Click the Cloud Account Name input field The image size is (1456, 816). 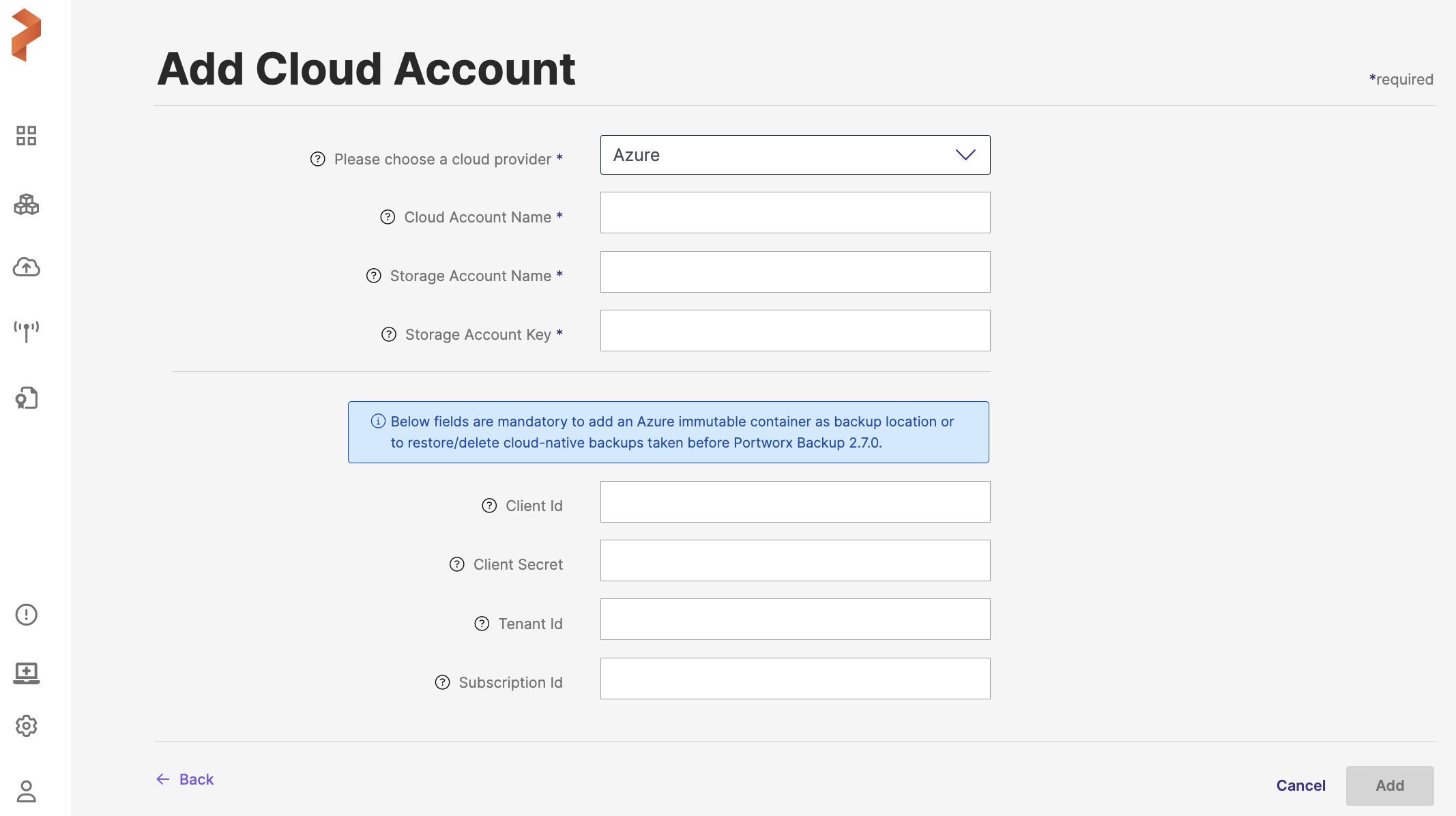(x=795, y=213)
